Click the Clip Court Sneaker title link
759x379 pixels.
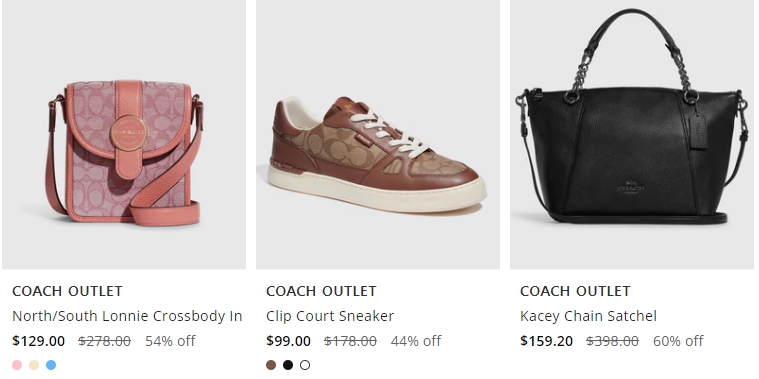pos(330,316)
